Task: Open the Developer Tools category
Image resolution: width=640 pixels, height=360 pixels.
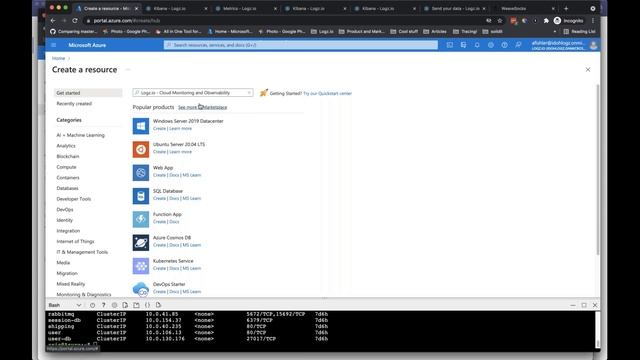Action: pos(73,199)
